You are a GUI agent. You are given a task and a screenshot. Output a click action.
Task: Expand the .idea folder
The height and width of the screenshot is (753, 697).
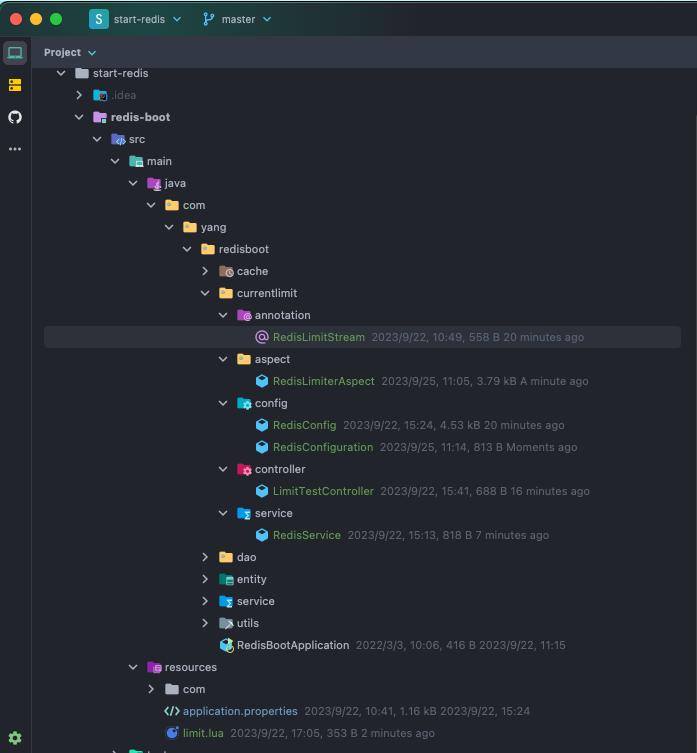(80, 95)
